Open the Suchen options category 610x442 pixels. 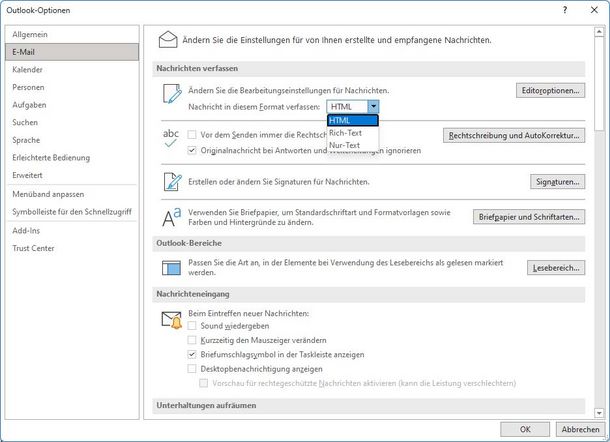tap(72, 122)
